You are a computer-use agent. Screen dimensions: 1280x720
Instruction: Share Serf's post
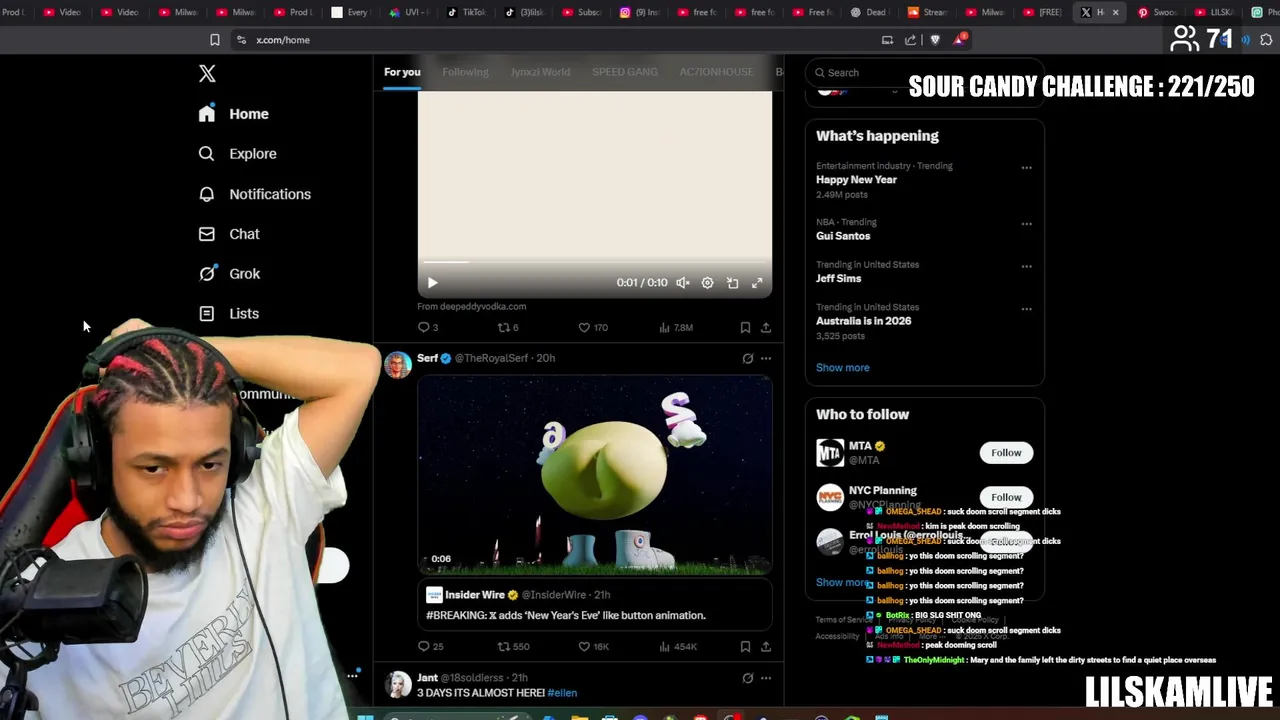tap(766, 646)
